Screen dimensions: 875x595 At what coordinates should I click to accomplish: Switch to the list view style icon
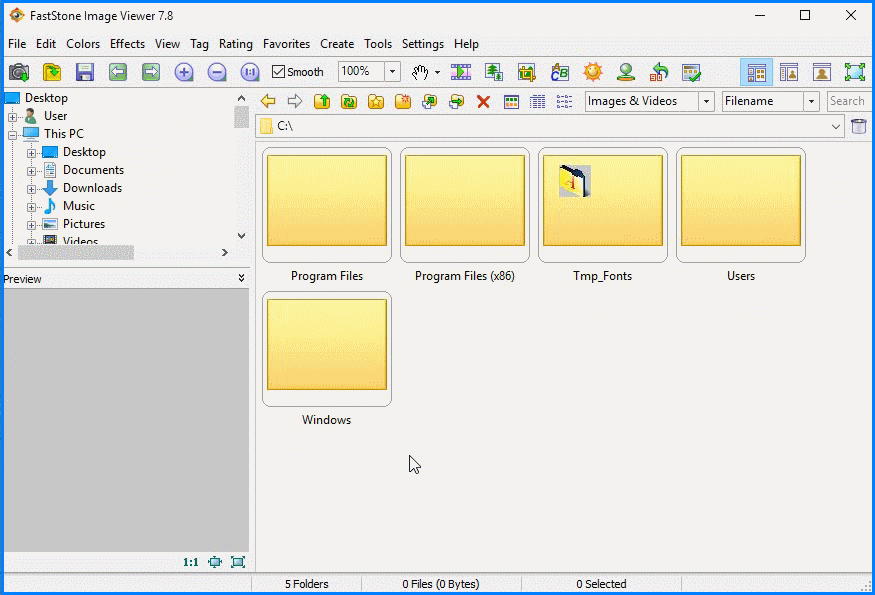(564, 102)
